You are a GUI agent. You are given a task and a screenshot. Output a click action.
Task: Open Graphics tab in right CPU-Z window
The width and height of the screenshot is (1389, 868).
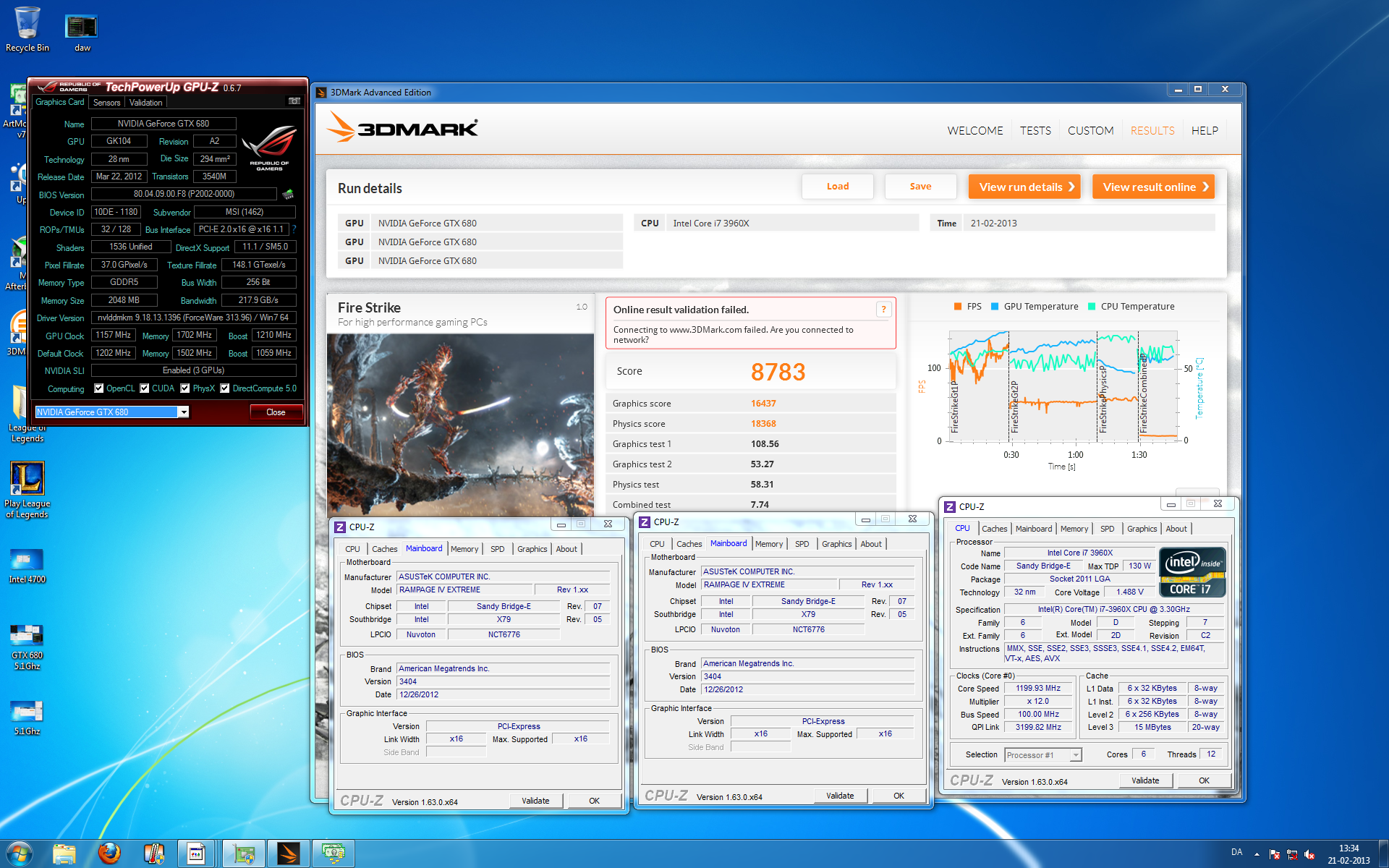click(1142, 529)
